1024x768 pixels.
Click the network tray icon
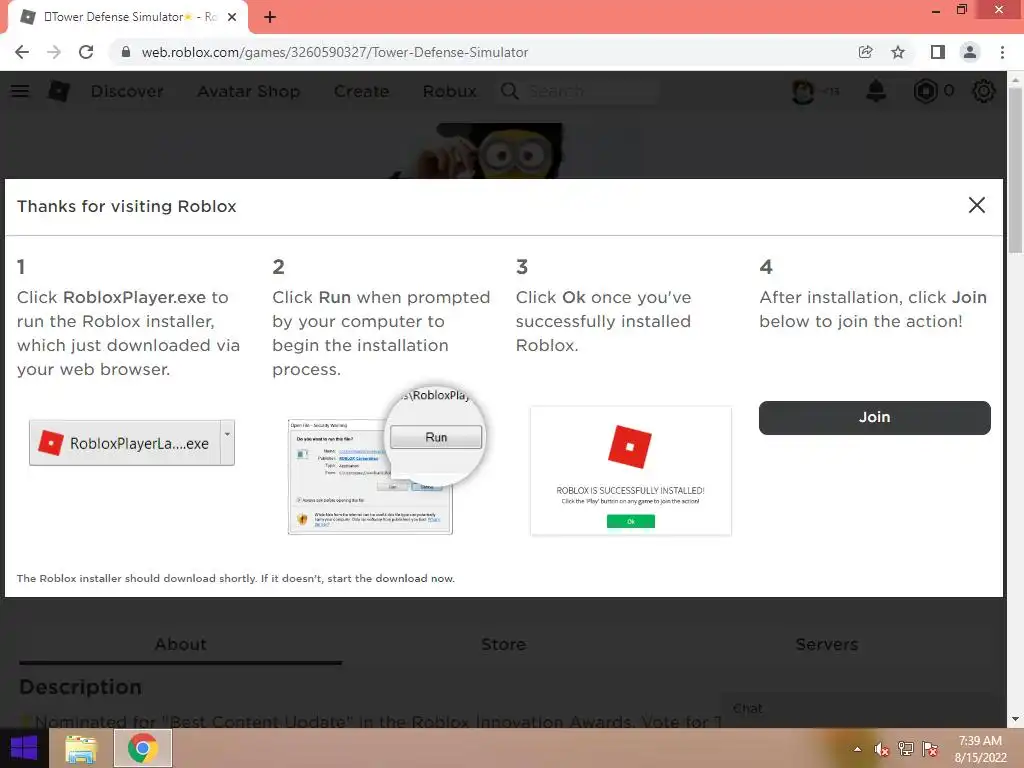[906, 749]
